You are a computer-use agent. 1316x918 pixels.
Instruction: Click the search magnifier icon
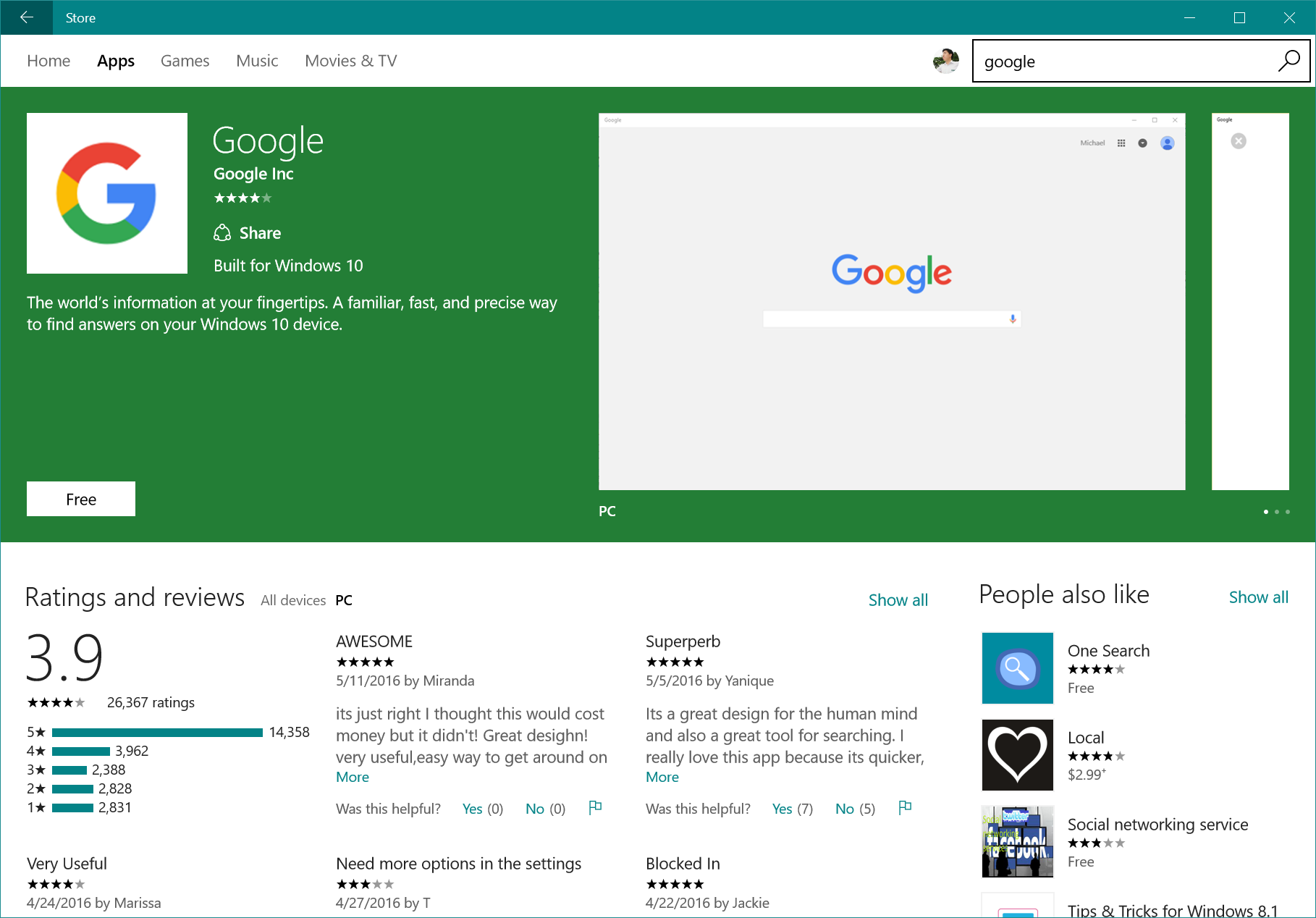(1288, 61)
